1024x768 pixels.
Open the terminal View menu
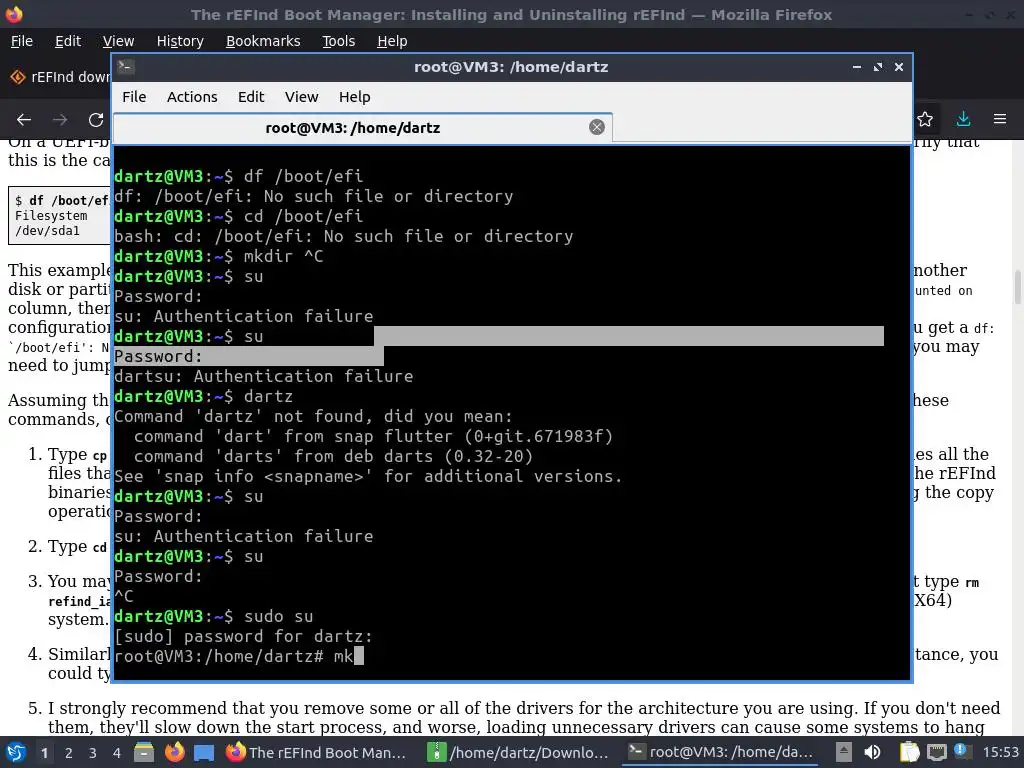coord(301,97)
